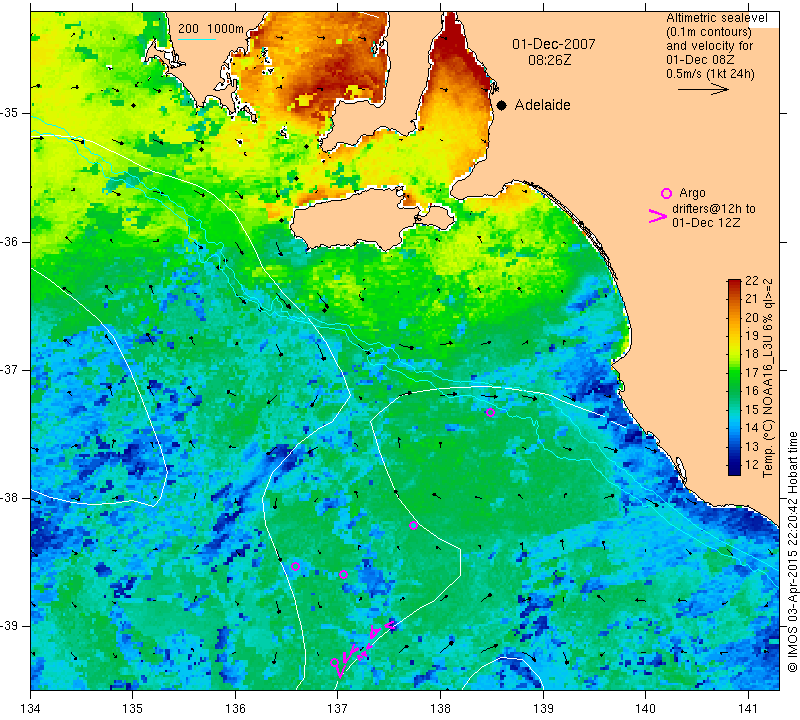Viewport: 800px width, 720px height.
Task: Click the northernmost Argo float circle on the map
Action: click(x=490, y=413)
